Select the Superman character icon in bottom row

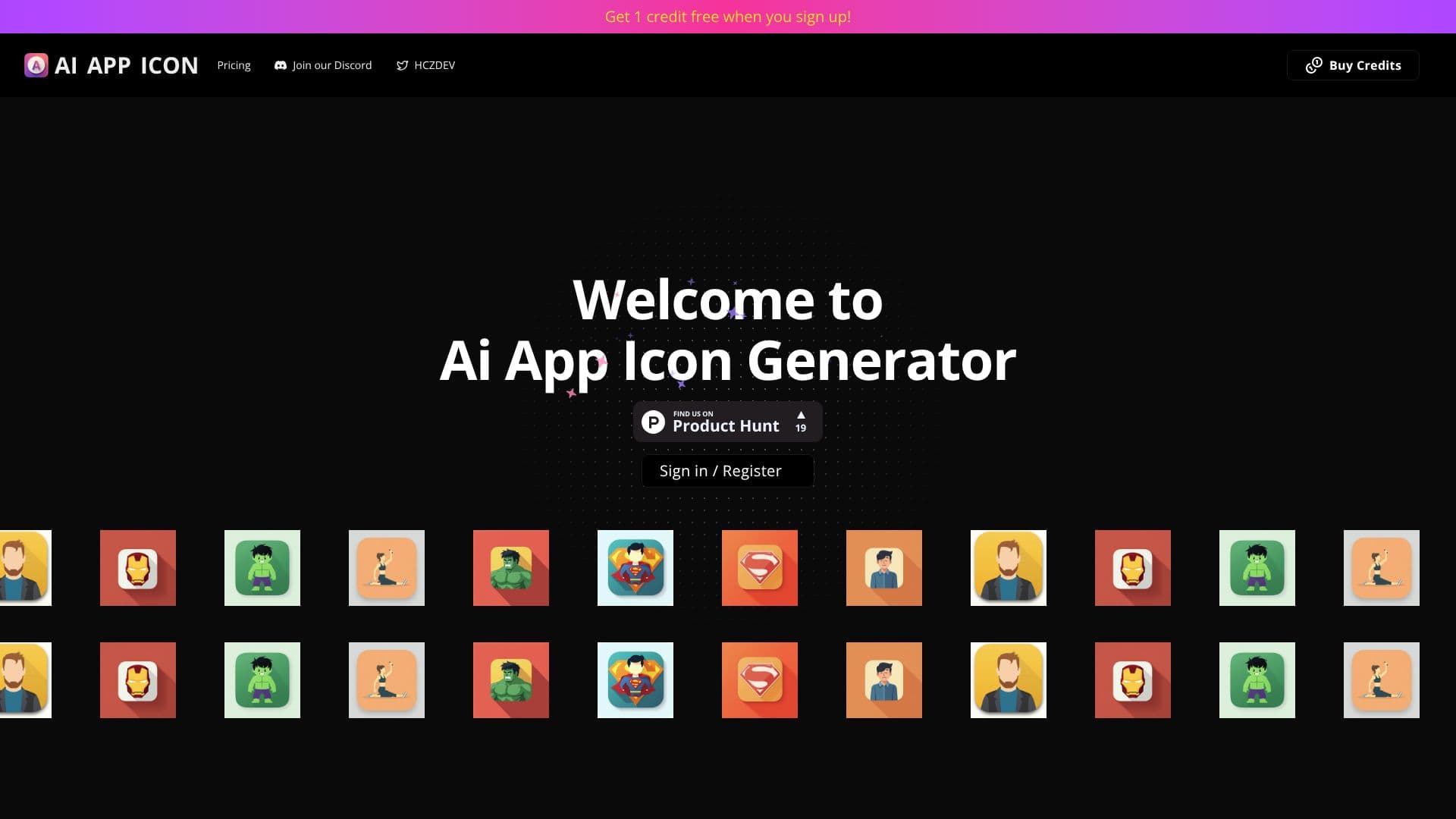click(x=635, y=680)
